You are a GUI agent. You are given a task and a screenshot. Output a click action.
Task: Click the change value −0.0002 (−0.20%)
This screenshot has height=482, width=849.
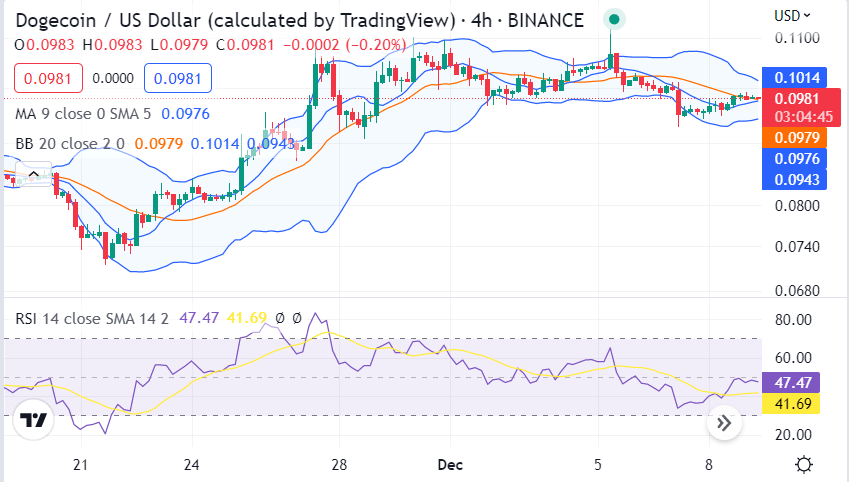coord(345,44)
